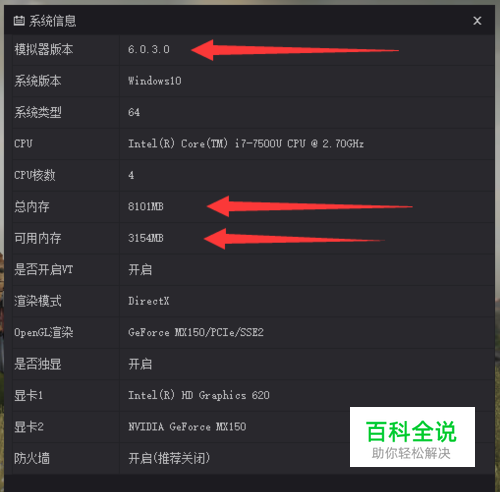
Task: Click the Intel Core i7-7500U CPU text
Action: coord(246,144)
